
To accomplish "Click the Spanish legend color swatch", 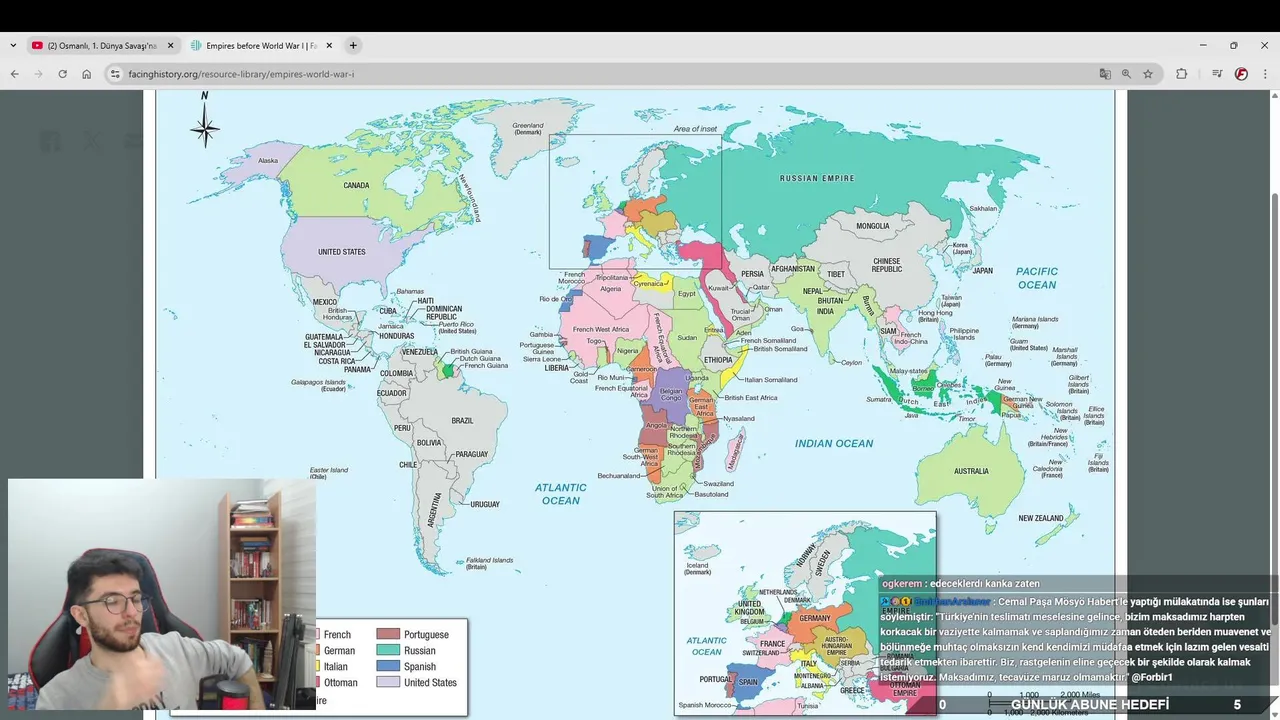I will pos(388,667).
